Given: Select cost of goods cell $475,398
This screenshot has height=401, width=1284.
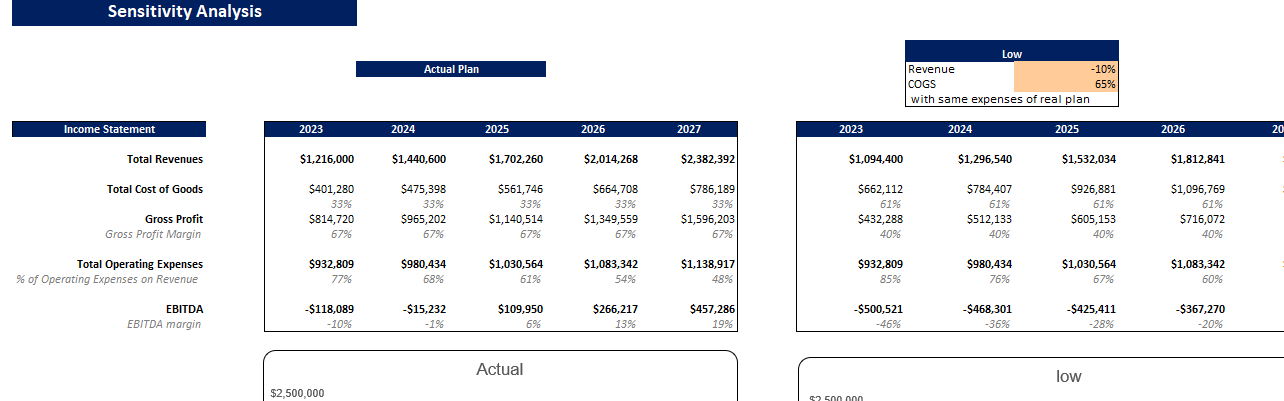Looking at the screenshot, I should [x=423, y=189].
